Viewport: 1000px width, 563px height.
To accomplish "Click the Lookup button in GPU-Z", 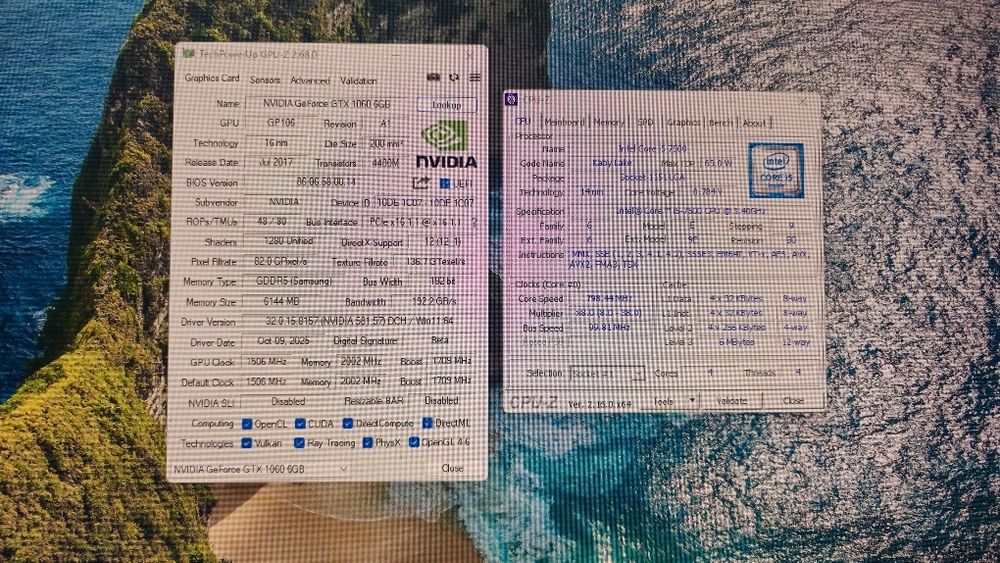I will [x=446, y=105].
